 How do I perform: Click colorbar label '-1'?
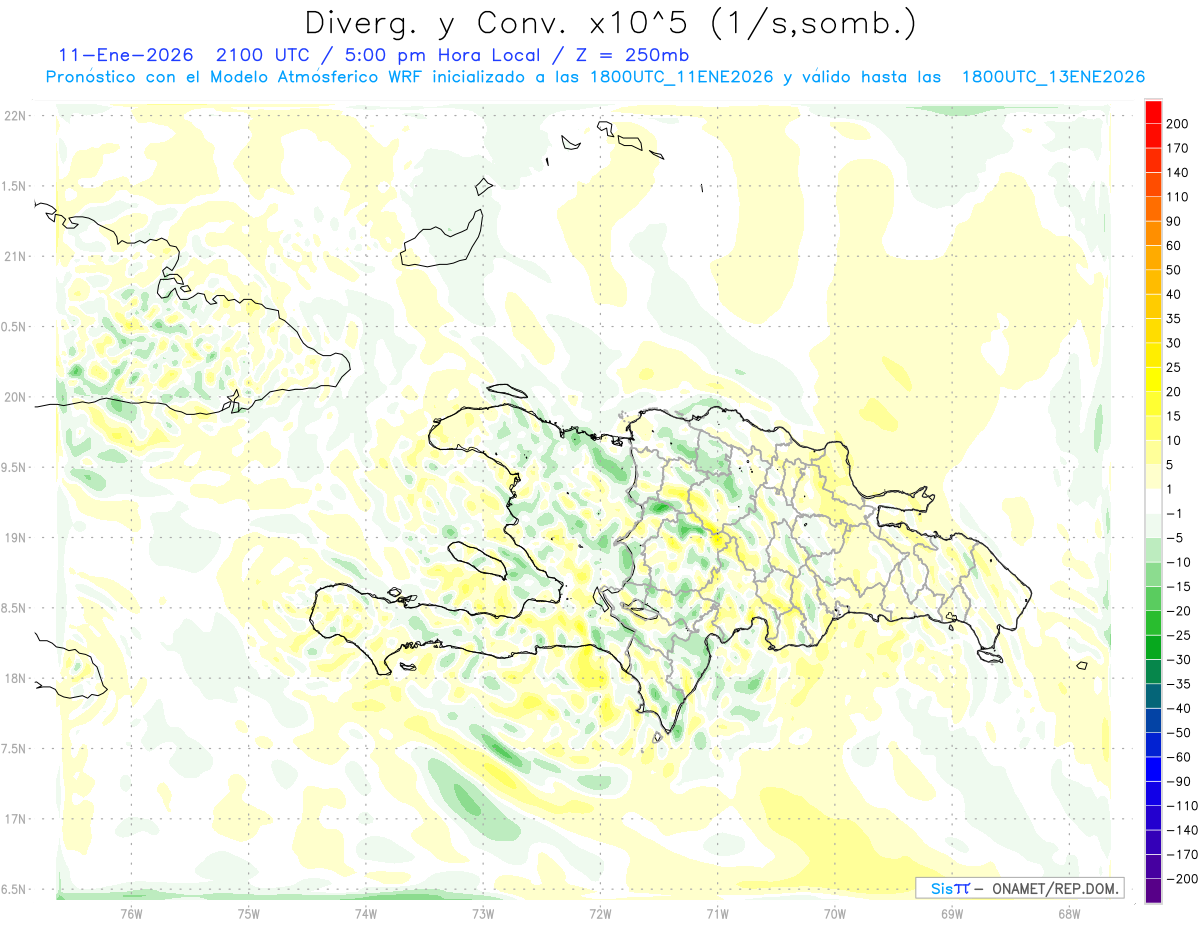click(x=1175, y=513)
